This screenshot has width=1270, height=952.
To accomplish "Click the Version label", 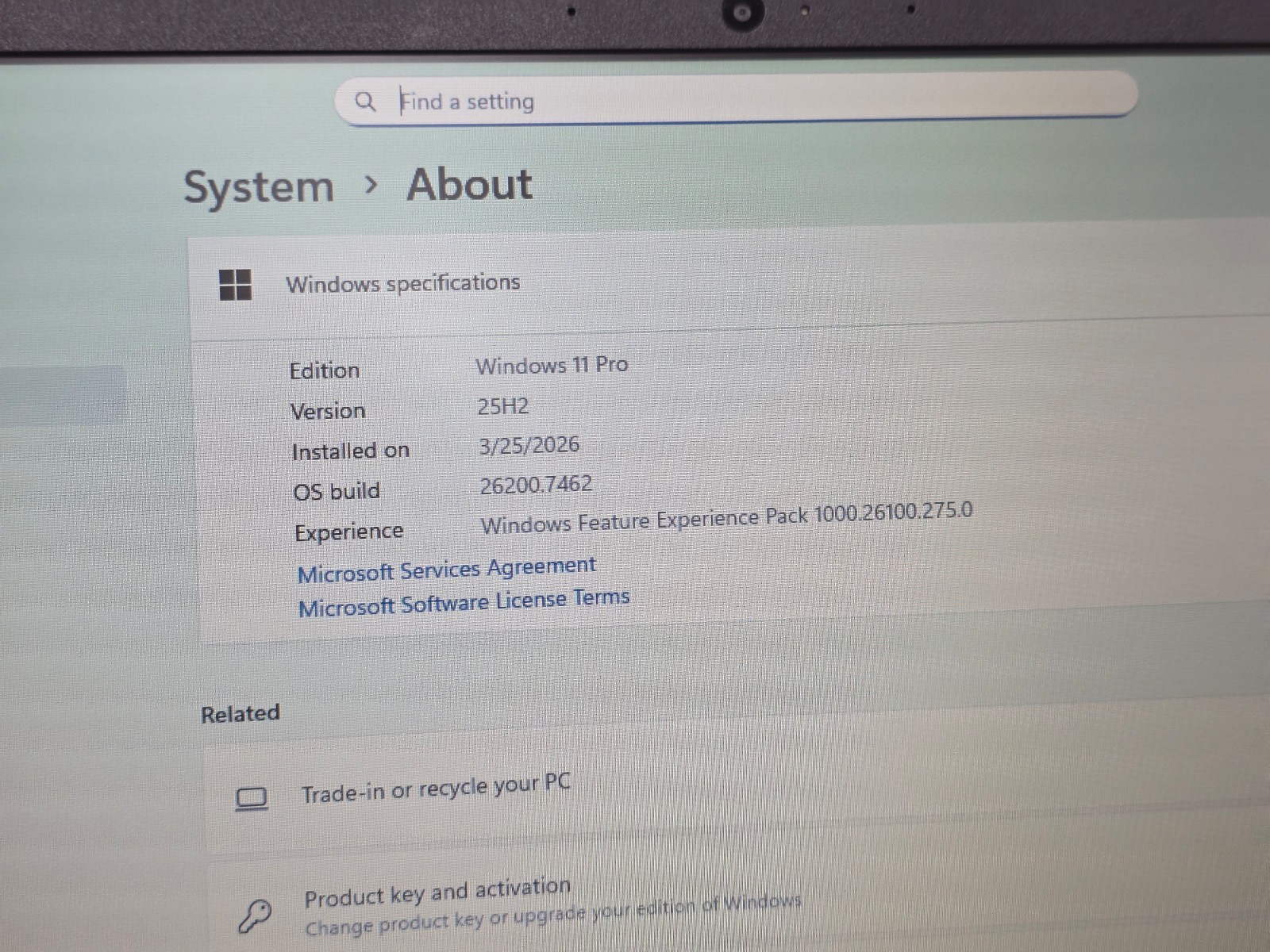I will (x=328, y=411).
